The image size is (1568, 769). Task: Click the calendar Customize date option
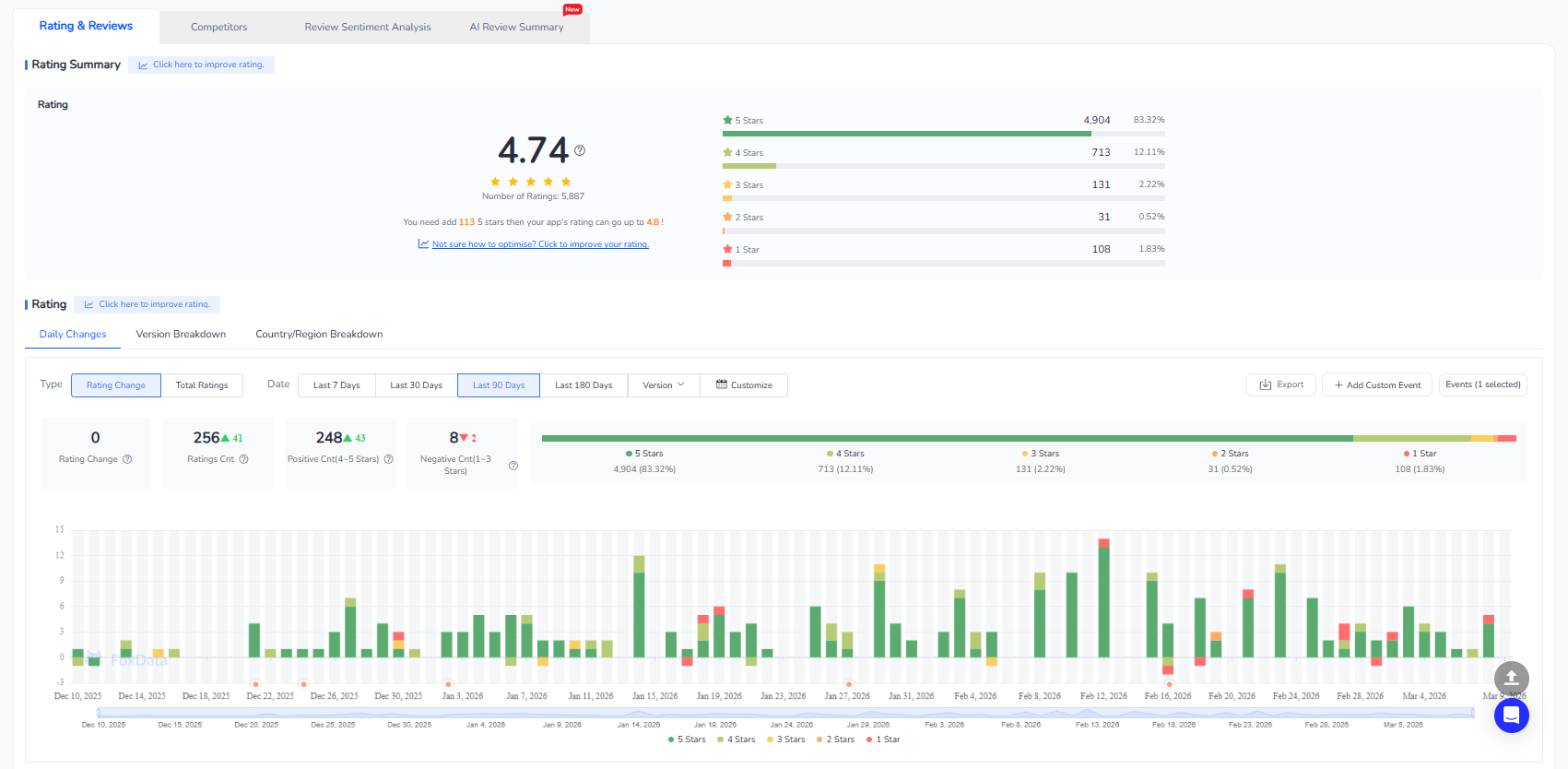coord(744,385)
